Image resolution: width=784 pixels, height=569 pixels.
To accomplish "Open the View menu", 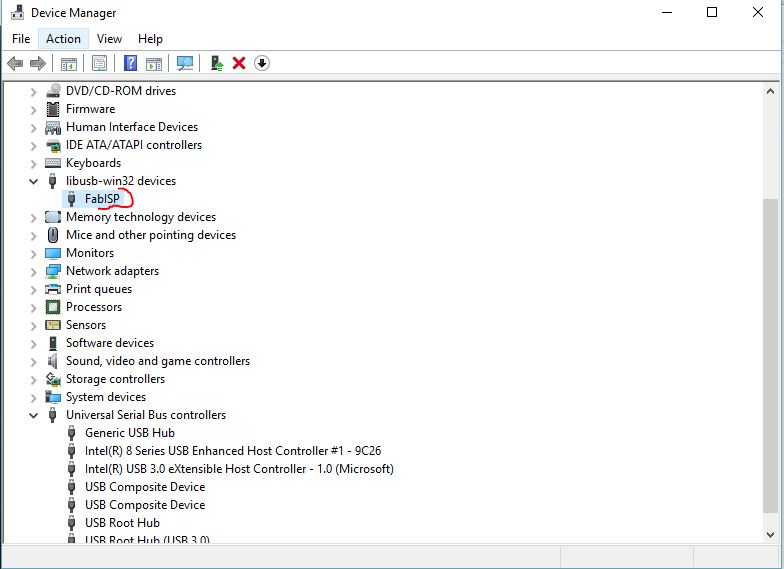I will click(110, 39).
